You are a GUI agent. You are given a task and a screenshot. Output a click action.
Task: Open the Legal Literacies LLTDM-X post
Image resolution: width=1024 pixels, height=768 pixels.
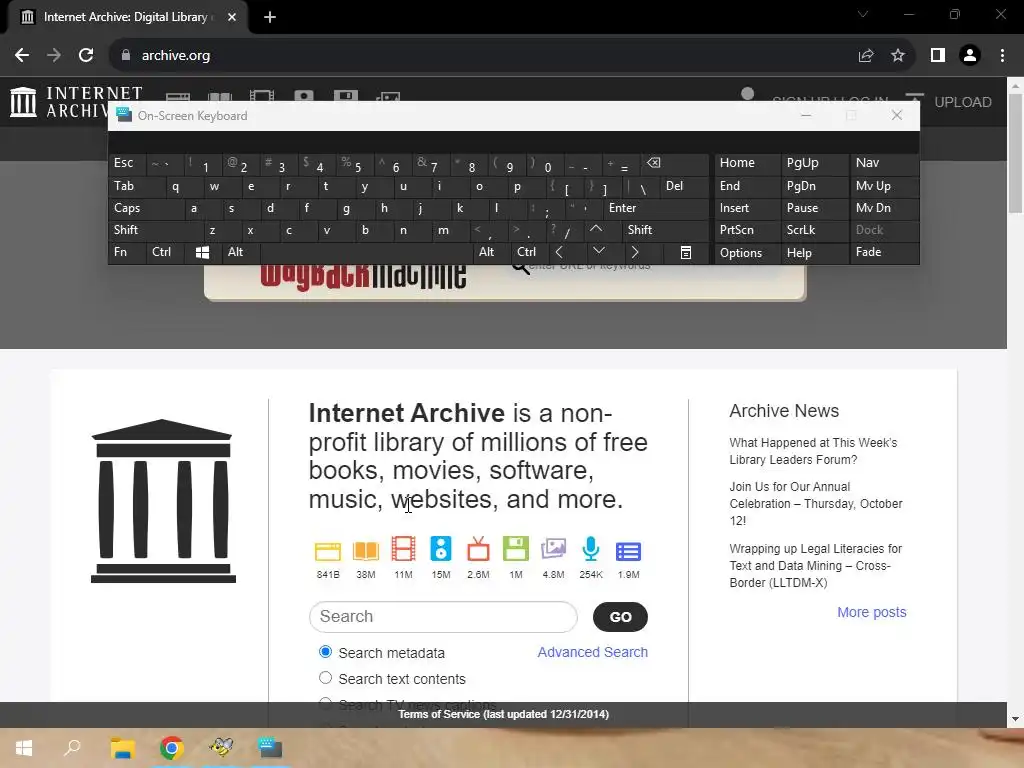pyautogui.click(x=816, y=566)
